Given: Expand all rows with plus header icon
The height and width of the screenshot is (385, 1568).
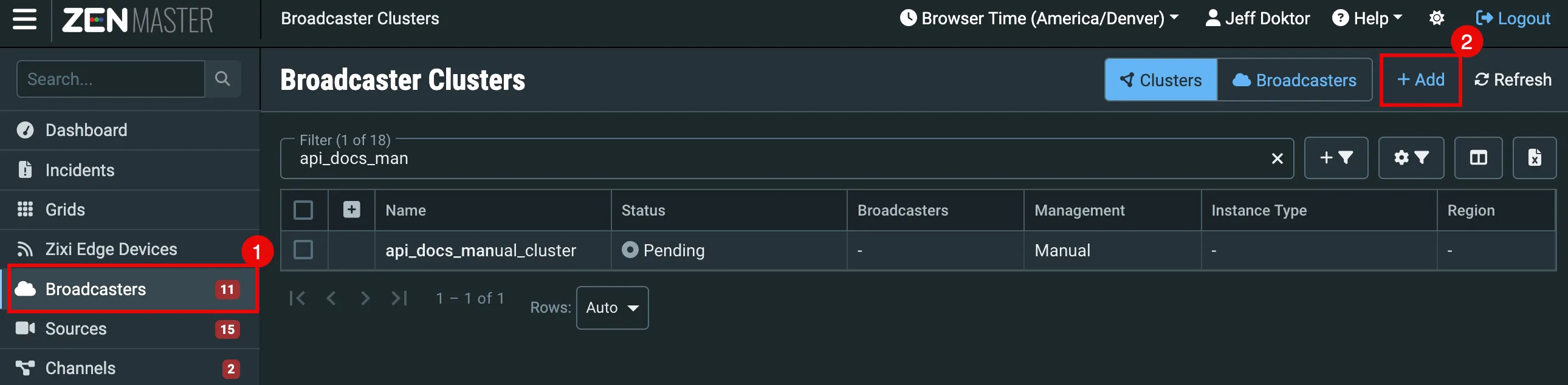Looking at the screenshot, I should coord(351,210).
